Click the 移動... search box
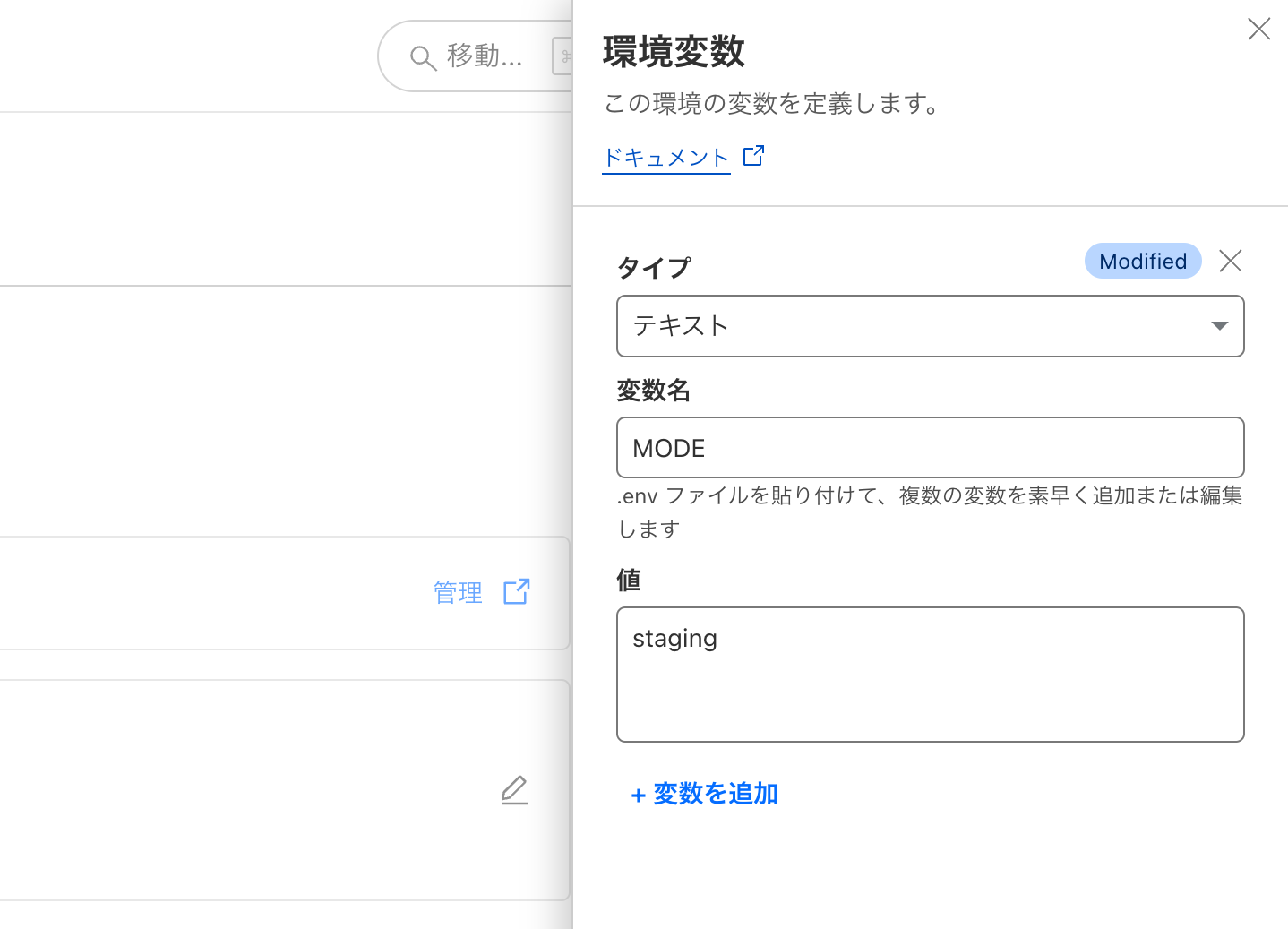The height and width of the screenshot is (929, 1288). pyautogui.click(x=476, y=56)
